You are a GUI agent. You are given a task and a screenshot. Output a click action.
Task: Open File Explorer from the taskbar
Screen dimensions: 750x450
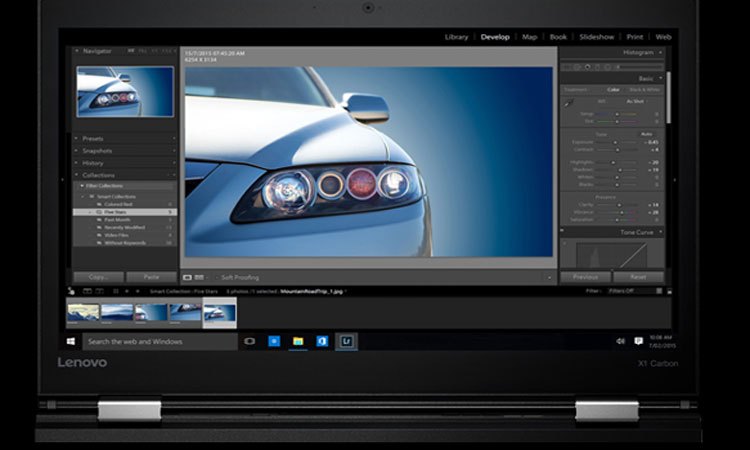click(298, 341)
